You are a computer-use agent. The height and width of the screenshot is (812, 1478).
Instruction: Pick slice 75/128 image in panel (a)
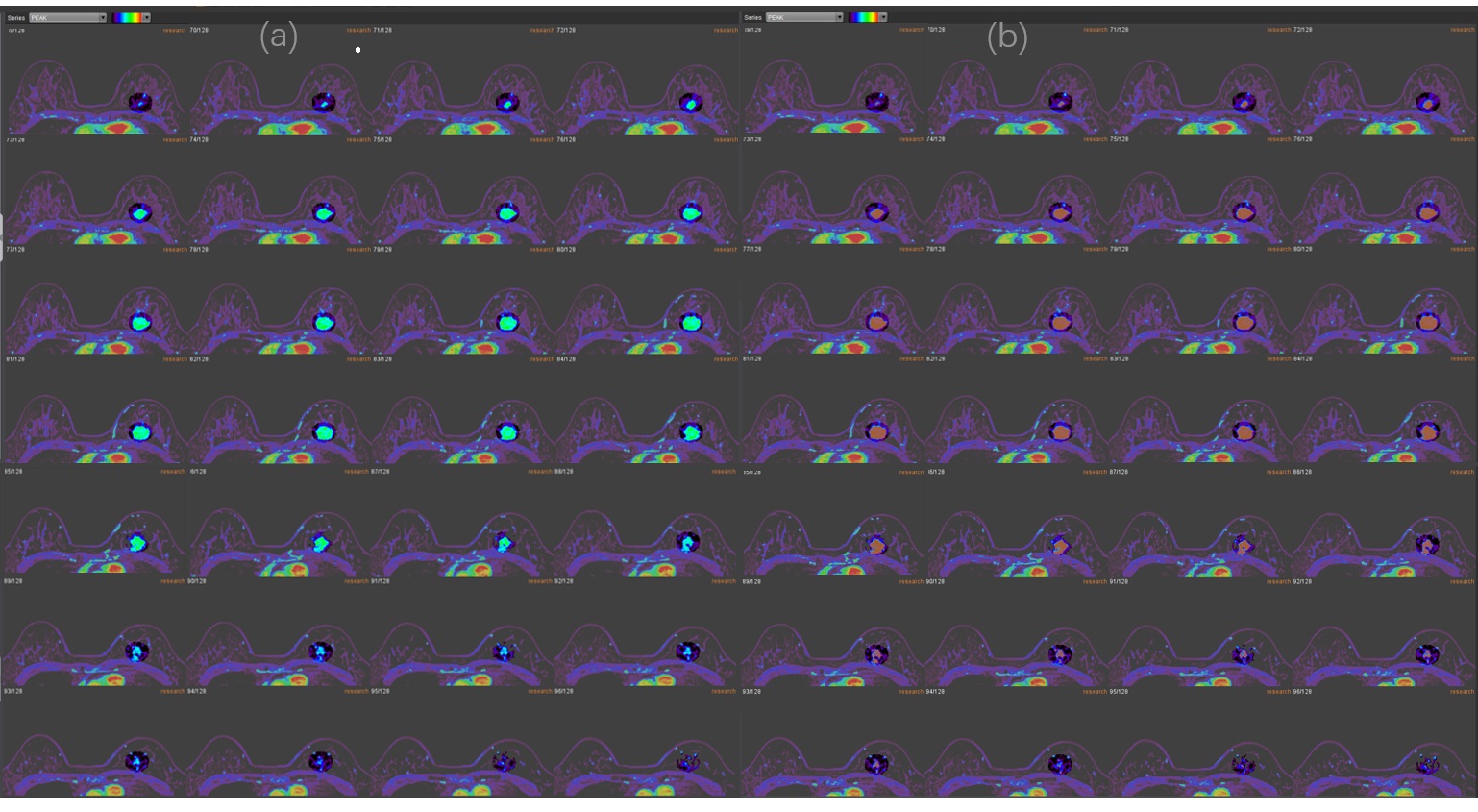[462, 202]
